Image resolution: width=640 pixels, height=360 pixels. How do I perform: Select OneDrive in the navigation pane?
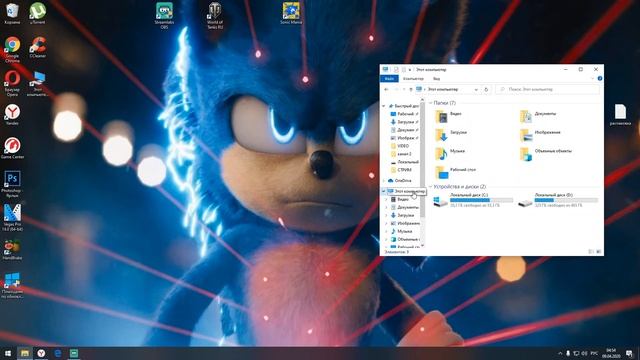pos(400,180)
